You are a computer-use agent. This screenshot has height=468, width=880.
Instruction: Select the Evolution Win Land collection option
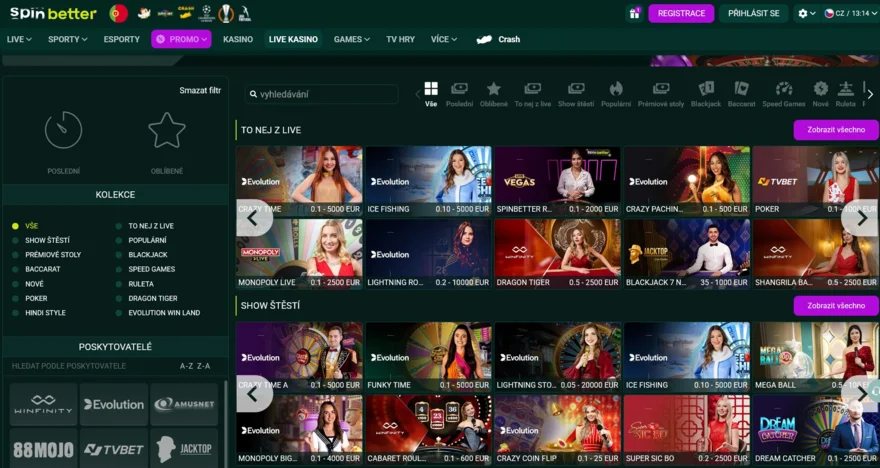tap(158, 313)
